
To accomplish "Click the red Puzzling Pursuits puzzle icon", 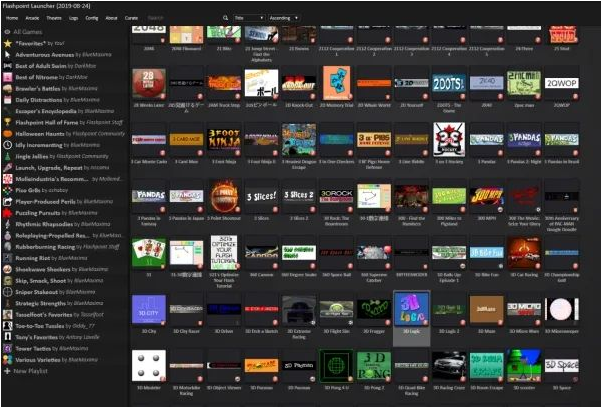I will coord(8,213).
